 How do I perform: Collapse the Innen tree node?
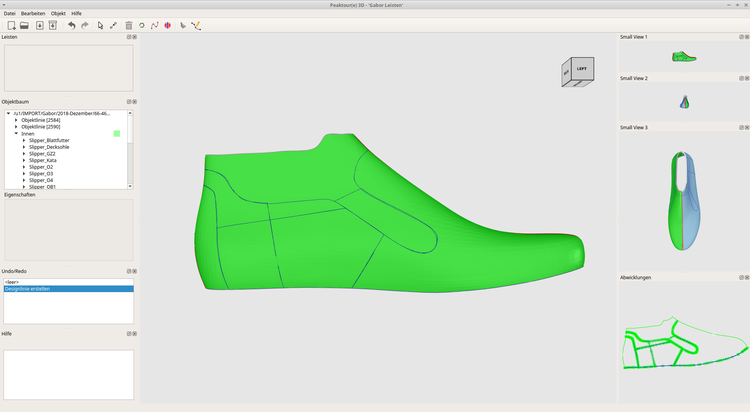point(16,134)
